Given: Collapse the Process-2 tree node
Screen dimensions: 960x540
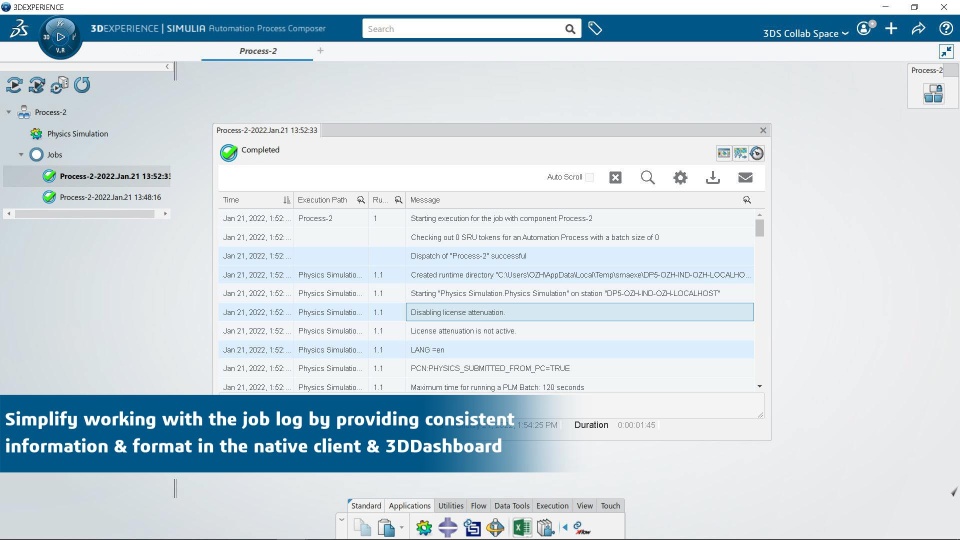Looking at the screenshot, I should (x=9, y=112).
